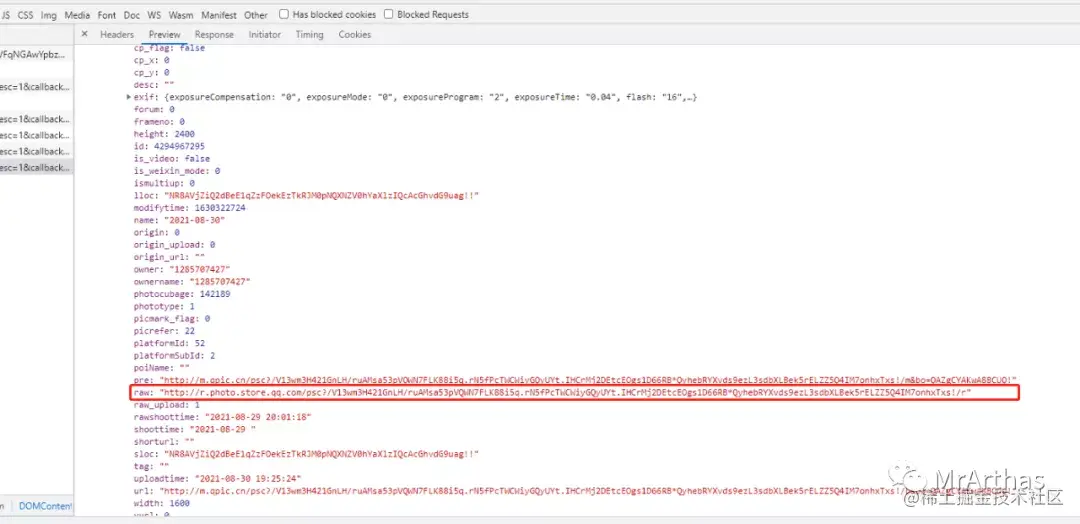Screen dimensions: 1080x524
Task: Filter requests by WS type
Action: pyautogui.click(x=154, y=14)
